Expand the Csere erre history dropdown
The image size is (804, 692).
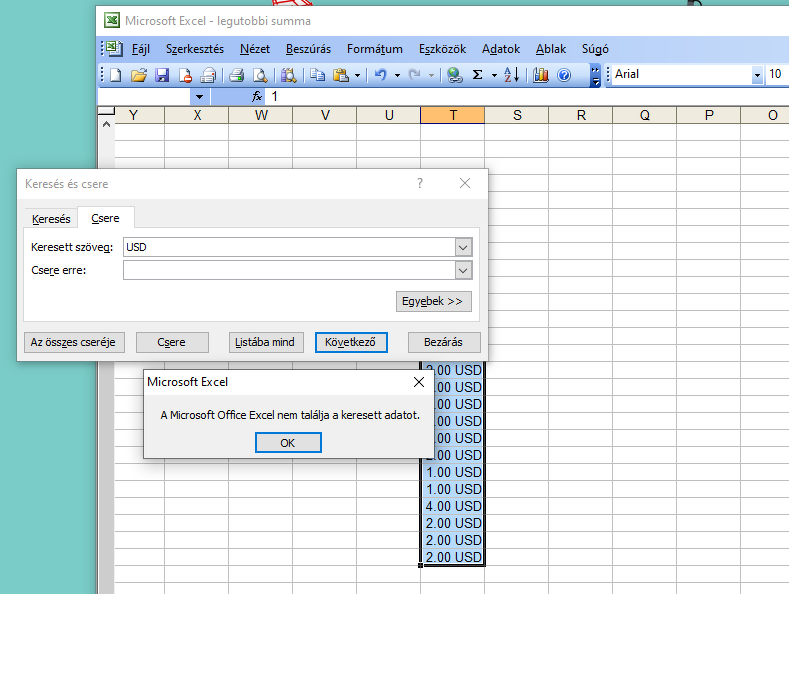tap(463, 271)
